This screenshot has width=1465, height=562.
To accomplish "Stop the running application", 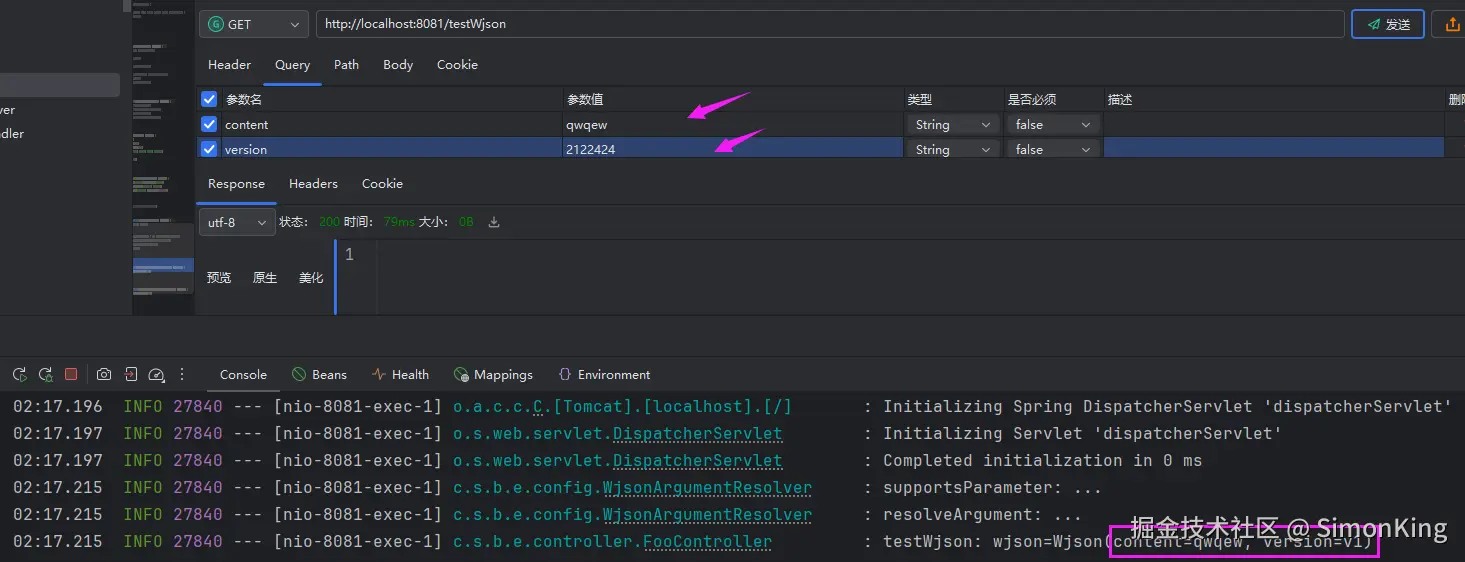I will [x=71, y=375].
